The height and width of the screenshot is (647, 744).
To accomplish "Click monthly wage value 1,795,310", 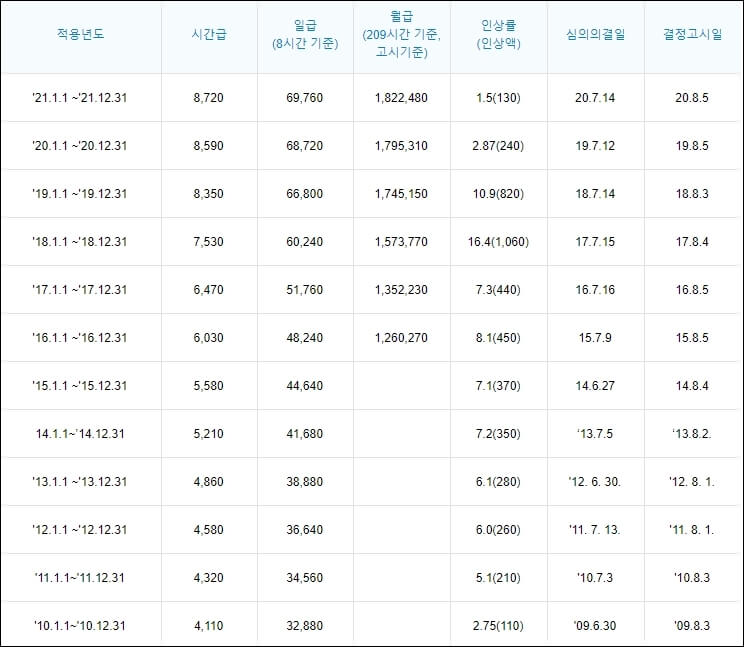I will [401, 146].
